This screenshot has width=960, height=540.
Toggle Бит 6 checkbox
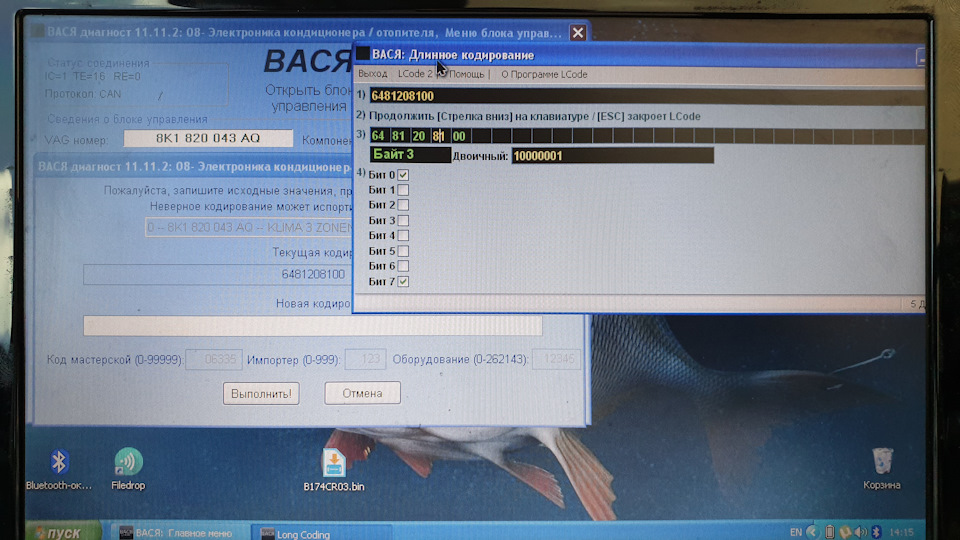pos(403,266)
